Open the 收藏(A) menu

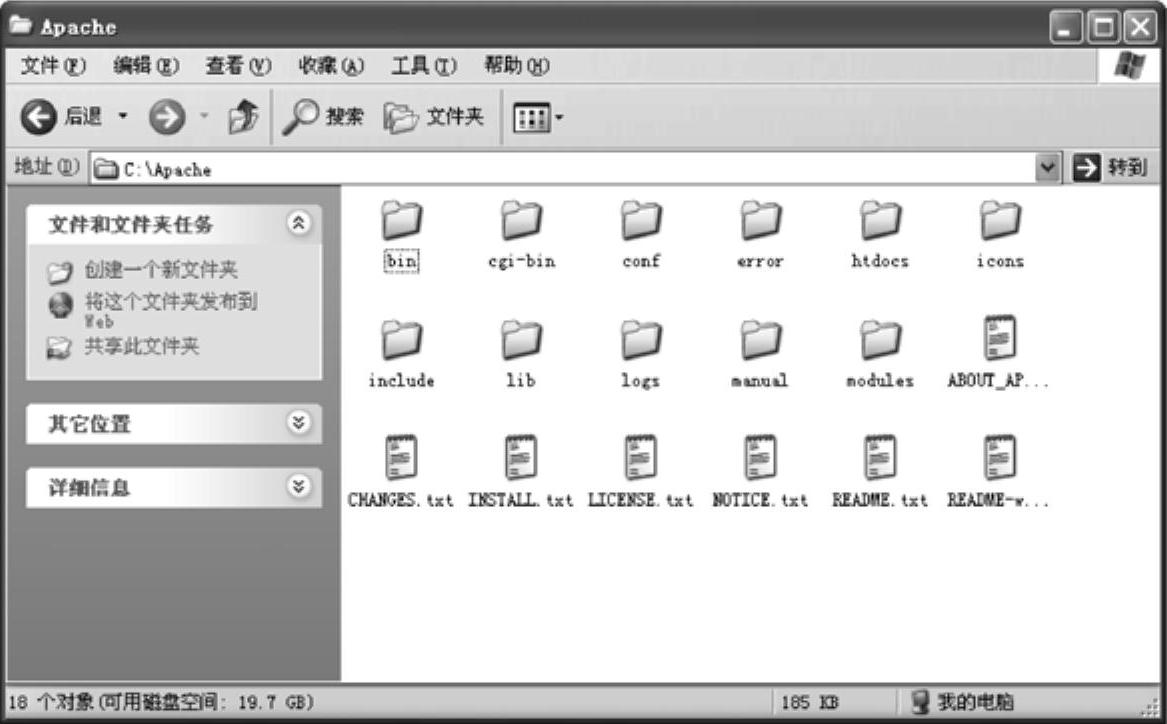(x=331, y=65)
